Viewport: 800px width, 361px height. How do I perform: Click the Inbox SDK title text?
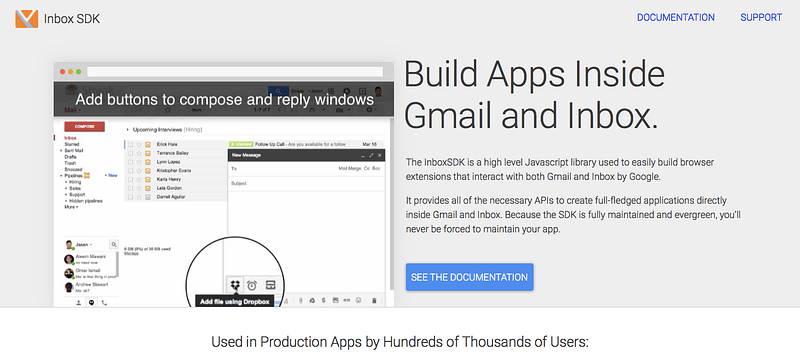point(72,19)
